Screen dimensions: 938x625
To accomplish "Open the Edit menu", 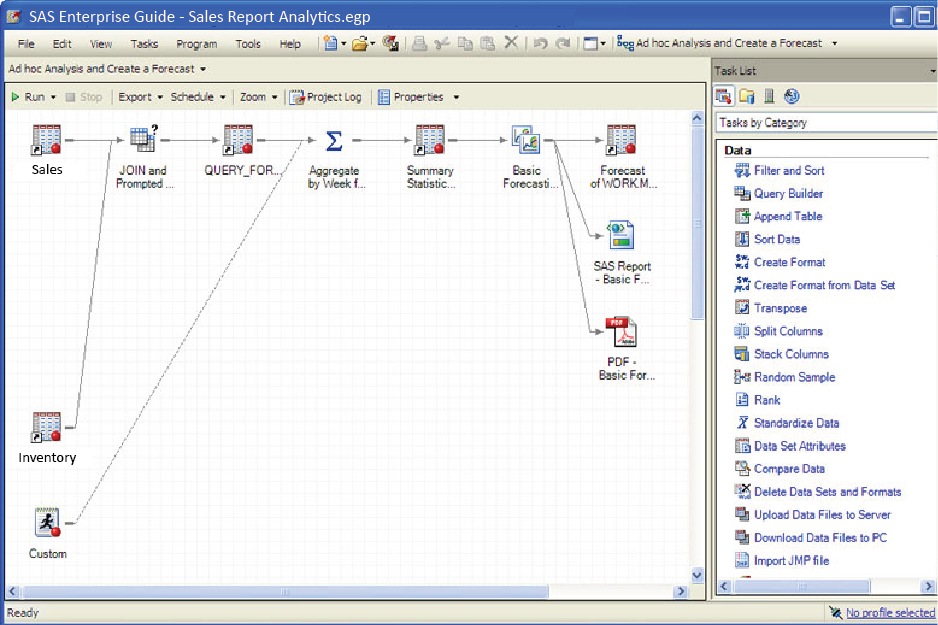I will [x=62, y=44].
